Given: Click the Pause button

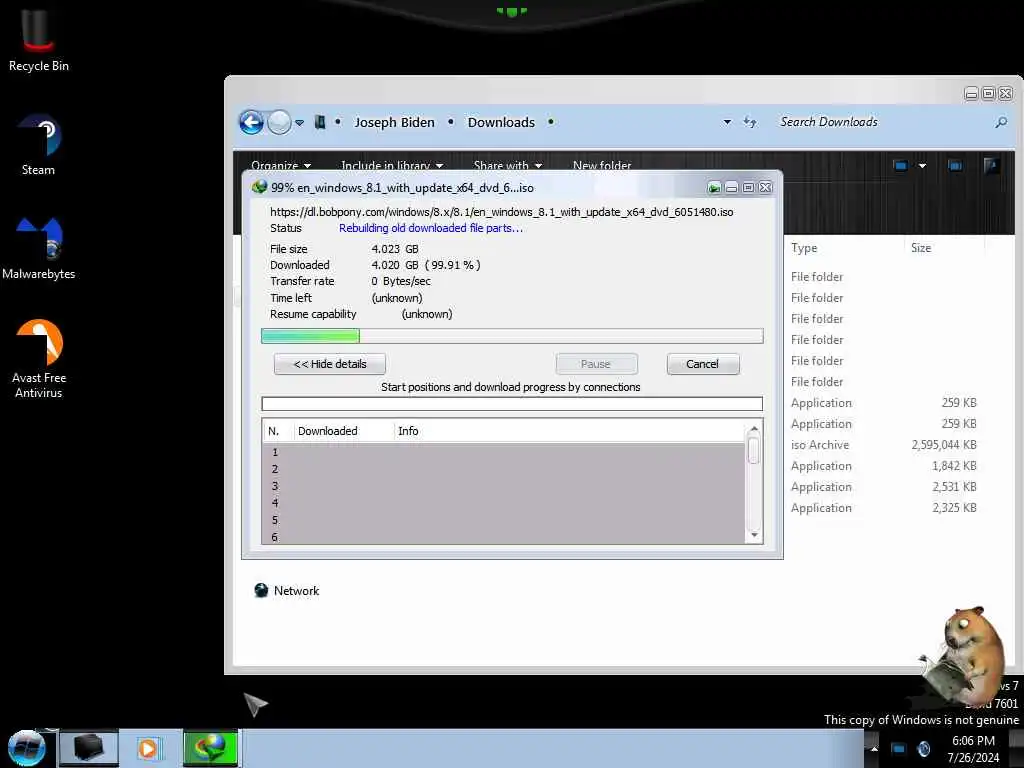Looking at the screenshot, I should (x=596, y=364).
